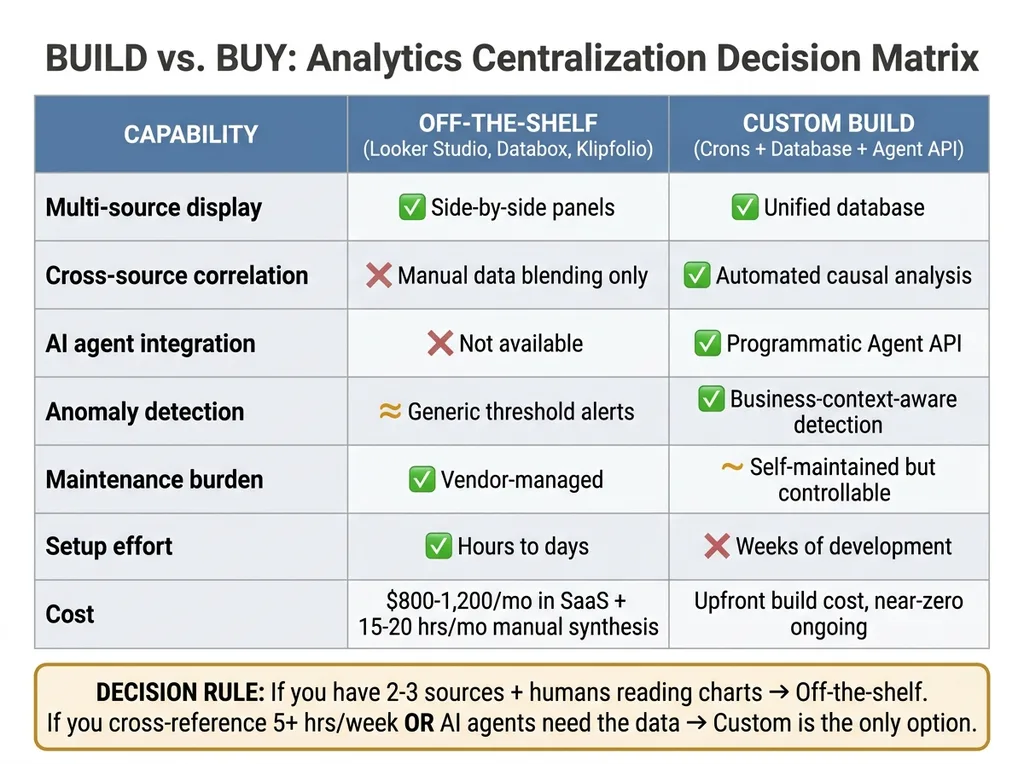The height and width of the screenshot is (764, 1024).
Task: Select the checkmark before Automated causal analysis
Action: [697, 276]
